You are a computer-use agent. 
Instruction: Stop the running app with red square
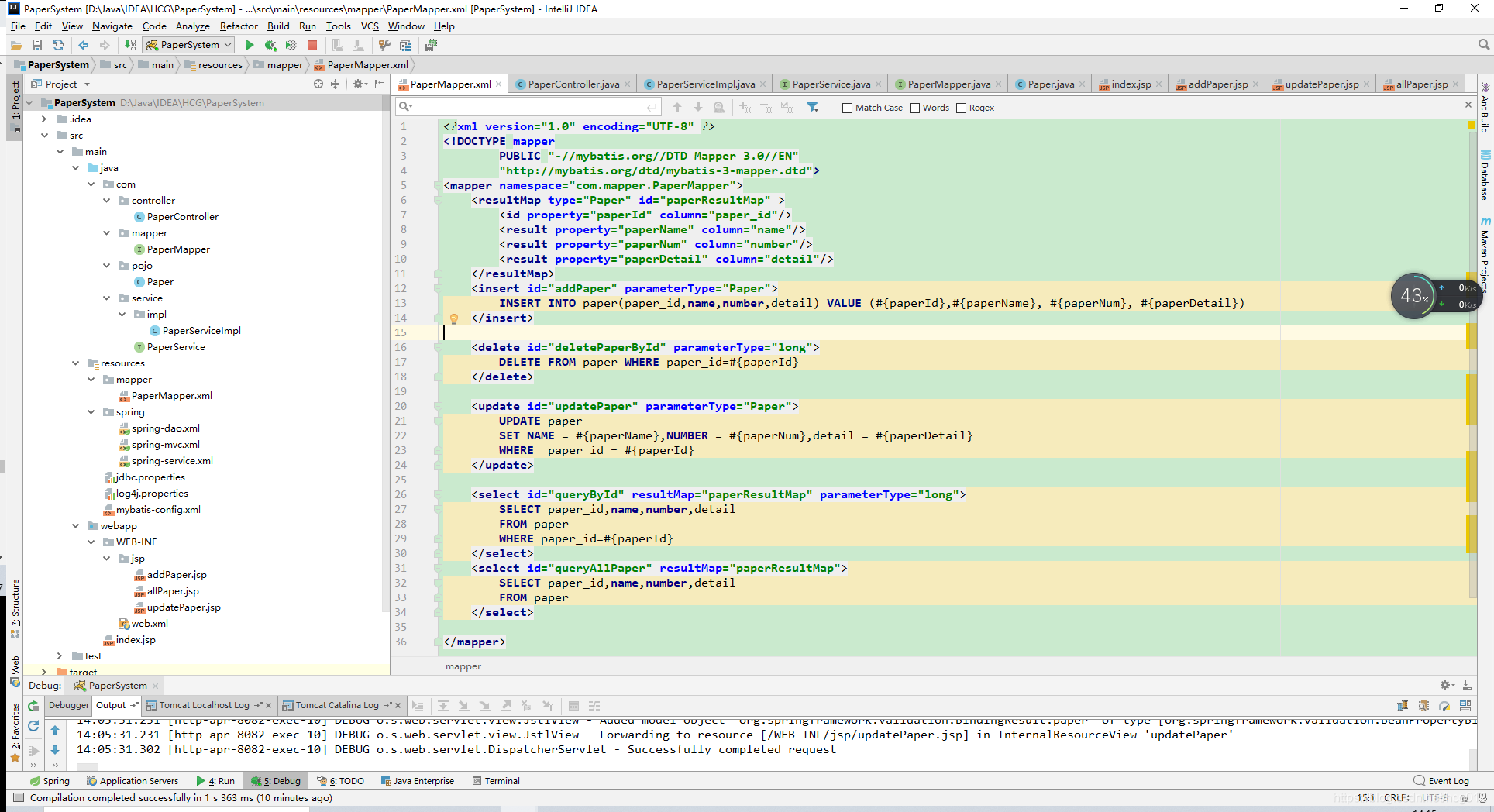[312, 45]
